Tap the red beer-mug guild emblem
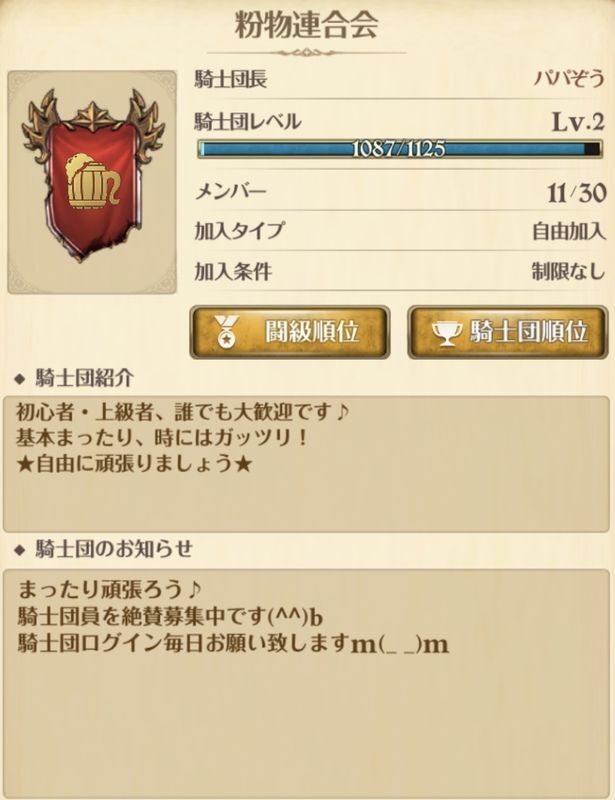 coord(92,176)
